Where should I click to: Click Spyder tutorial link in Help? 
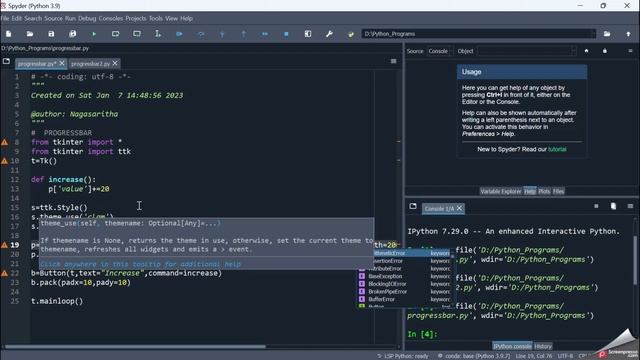557,149
